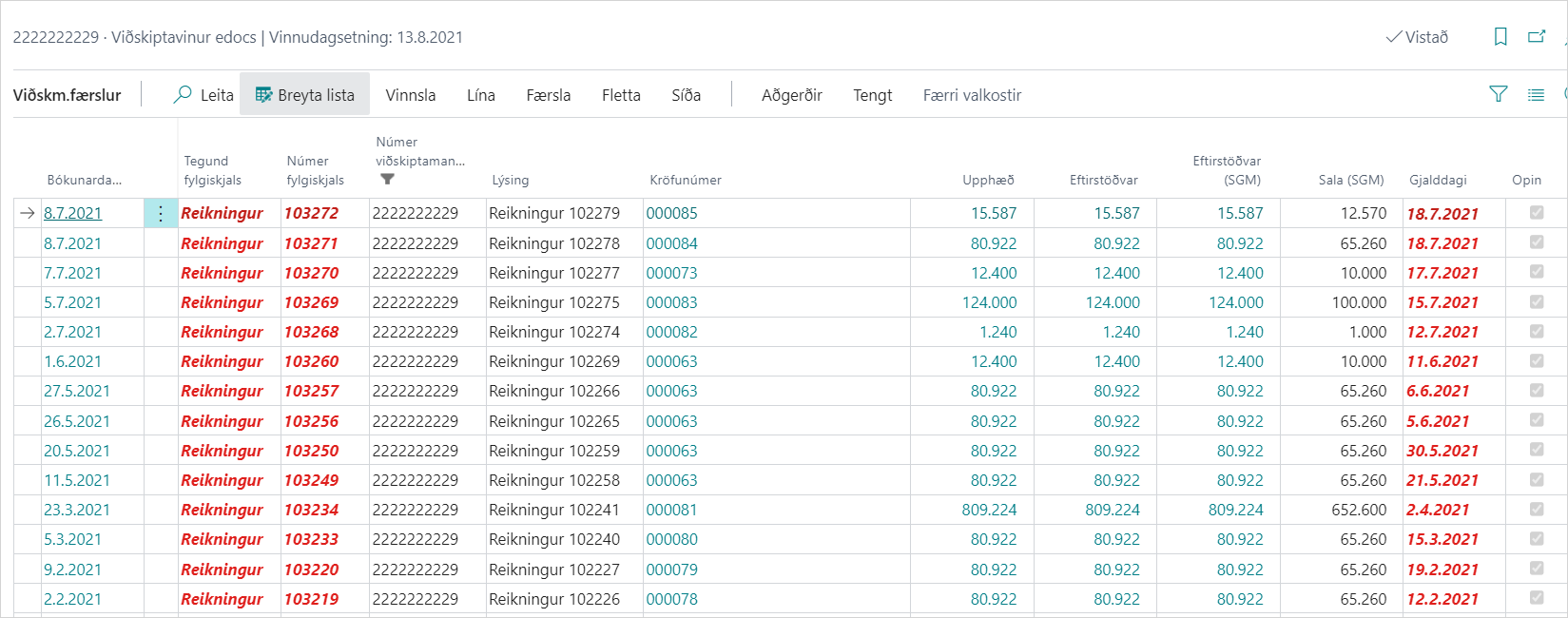Open page in new window icon
The image size is (1568, 618).
[1537, 37]
